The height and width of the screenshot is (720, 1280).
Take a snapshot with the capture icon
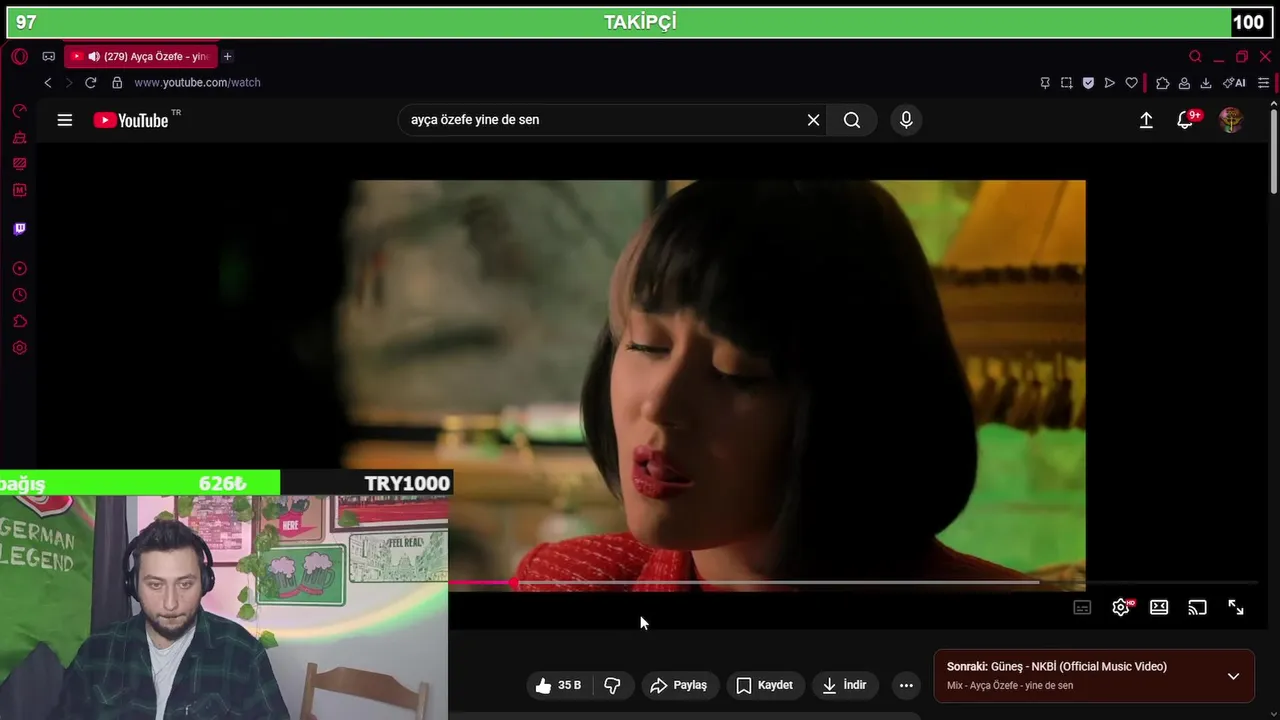click(x=1067, y=83)
